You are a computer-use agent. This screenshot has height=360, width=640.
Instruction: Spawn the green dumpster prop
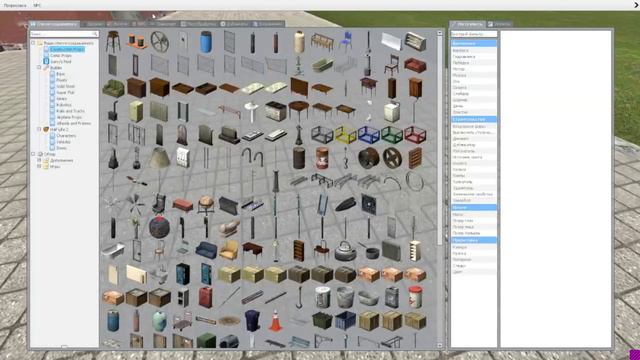322,320
